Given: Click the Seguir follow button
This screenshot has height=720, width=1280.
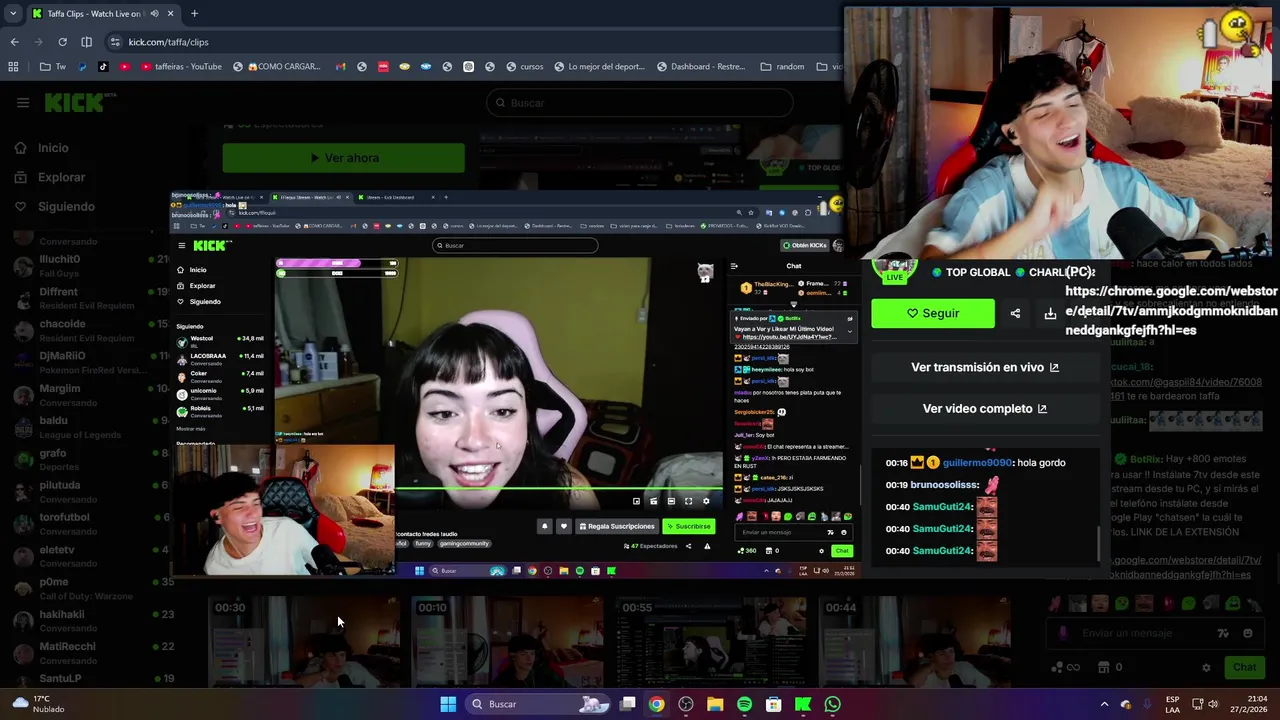Looking at the screenshot, I should [933, 313].
